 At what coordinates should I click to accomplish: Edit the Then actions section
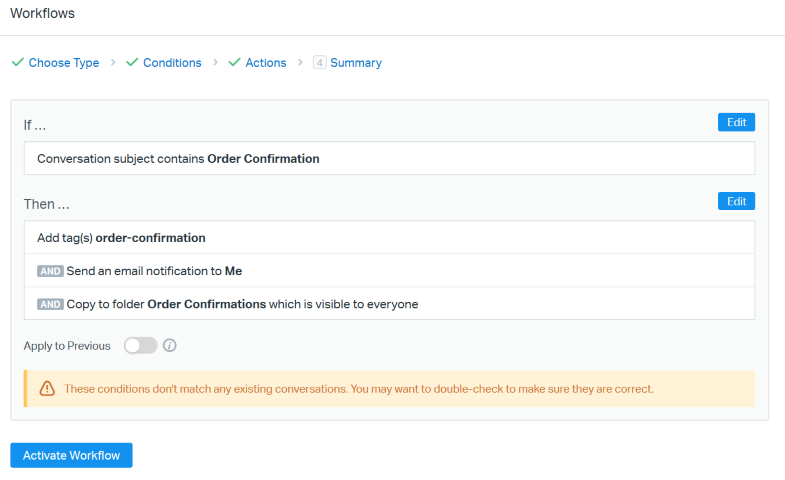(x=736, y=201)
